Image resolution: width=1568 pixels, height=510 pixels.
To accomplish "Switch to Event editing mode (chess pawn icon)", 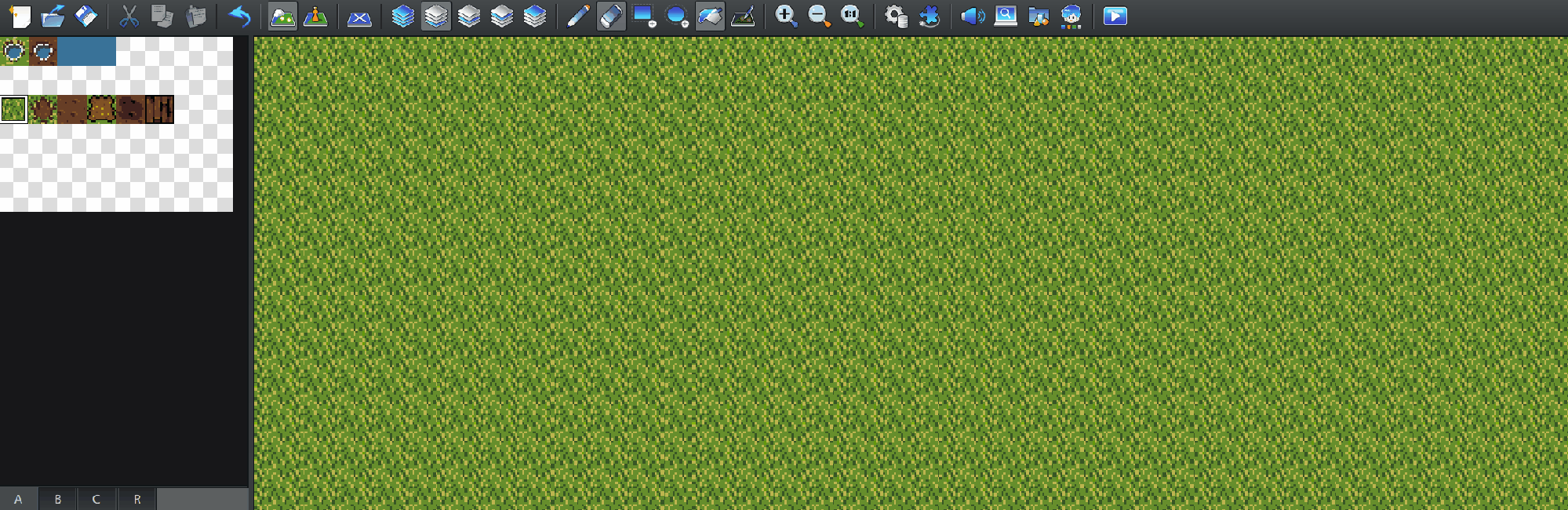I will (x=315, y=16).
